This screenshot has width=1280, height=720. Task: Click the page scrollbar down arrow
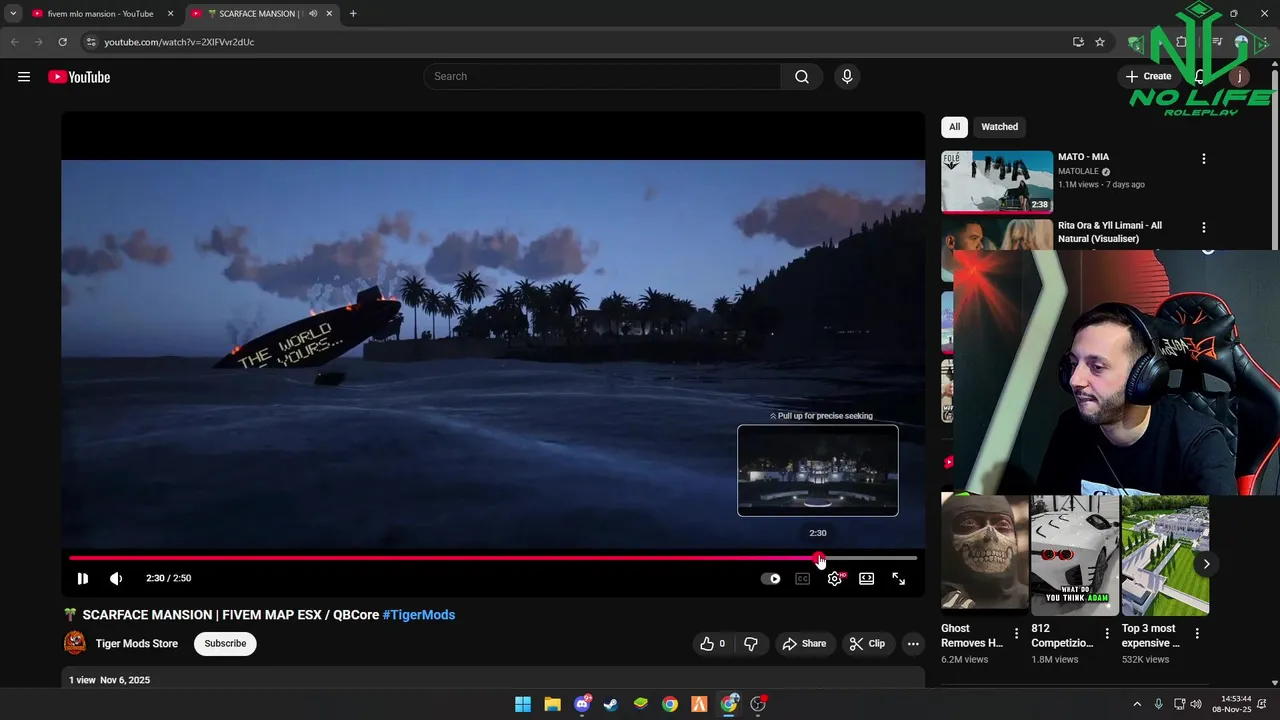click(x=1274, y=682)
